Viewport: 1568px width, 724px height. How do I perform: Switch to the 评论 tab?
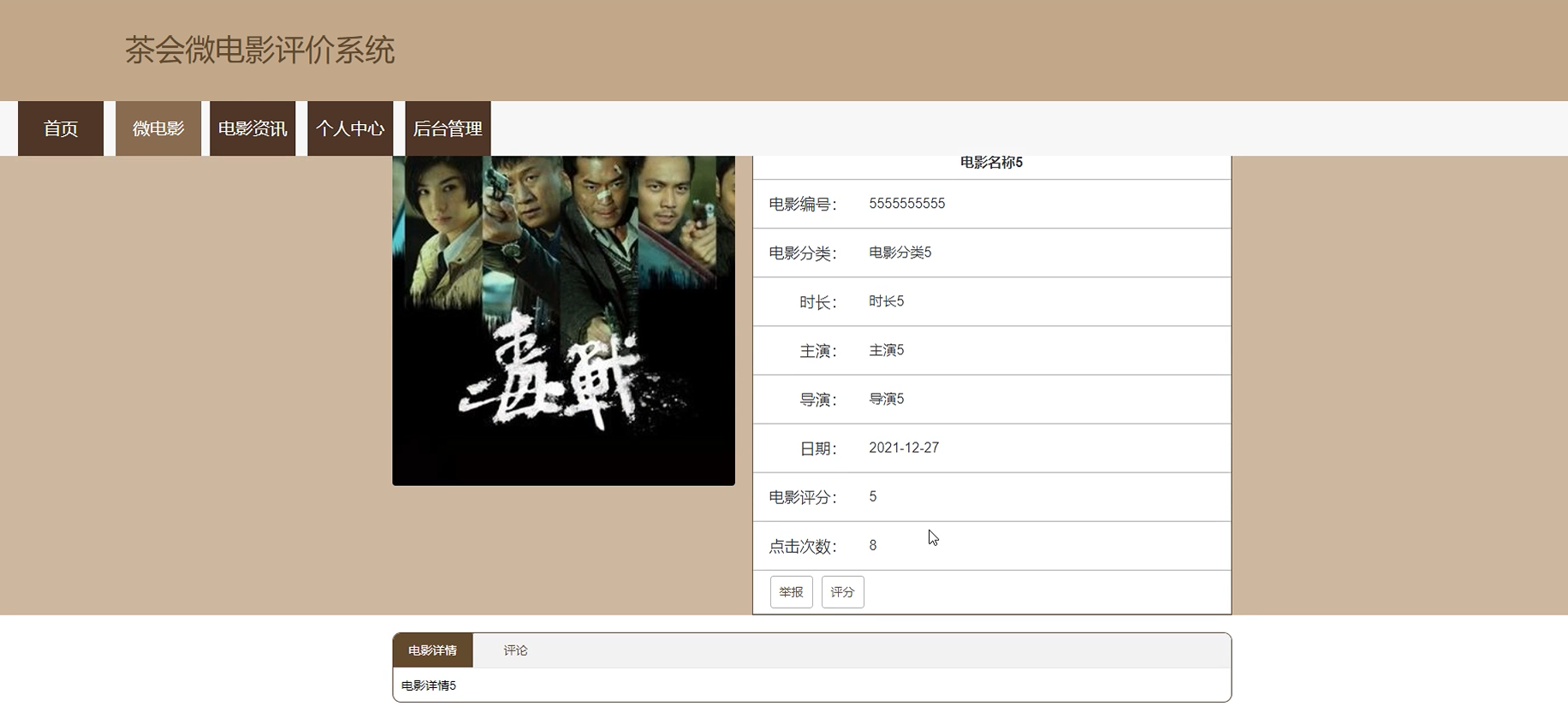[x=515, y=650]
